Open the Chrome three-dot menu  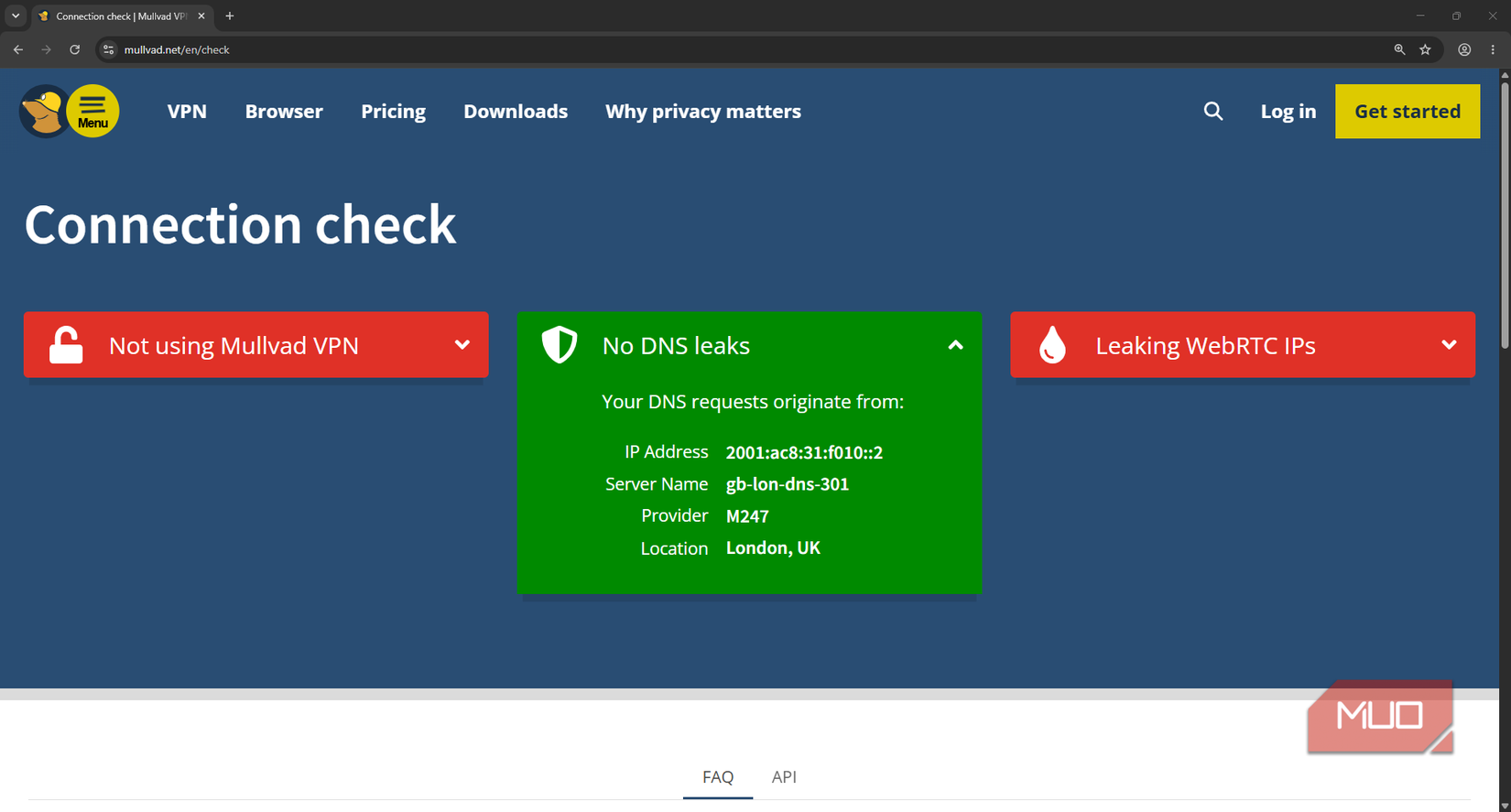click(x=1493, y=49)
